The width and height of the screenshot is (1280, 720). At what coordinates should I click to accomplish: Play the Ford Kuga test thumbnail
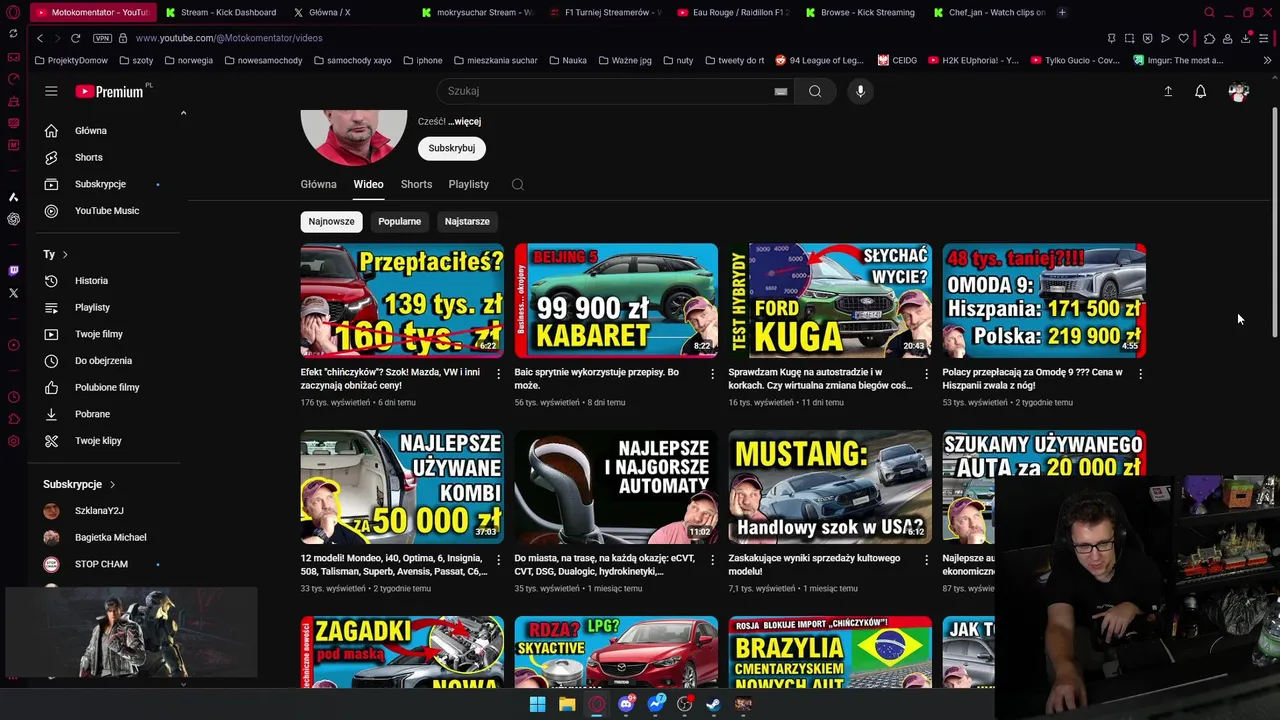tap(830, 300)
